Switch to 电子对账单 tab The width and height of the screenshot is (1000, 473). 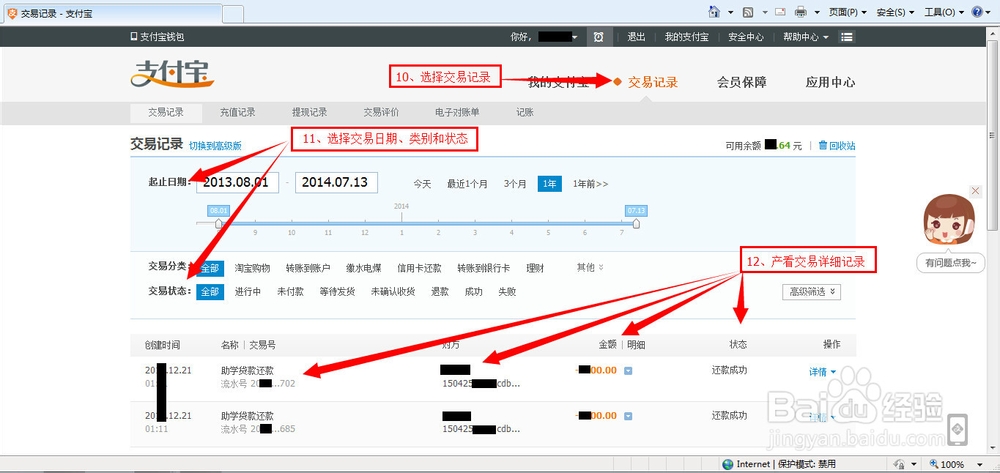tap(457, 112)
